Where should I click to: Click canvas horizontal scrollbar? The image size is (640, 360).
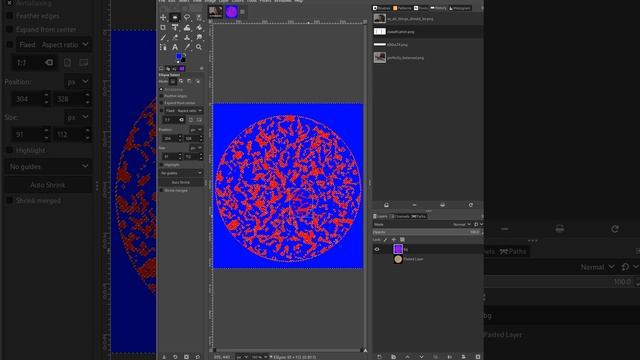coord(288,350)
